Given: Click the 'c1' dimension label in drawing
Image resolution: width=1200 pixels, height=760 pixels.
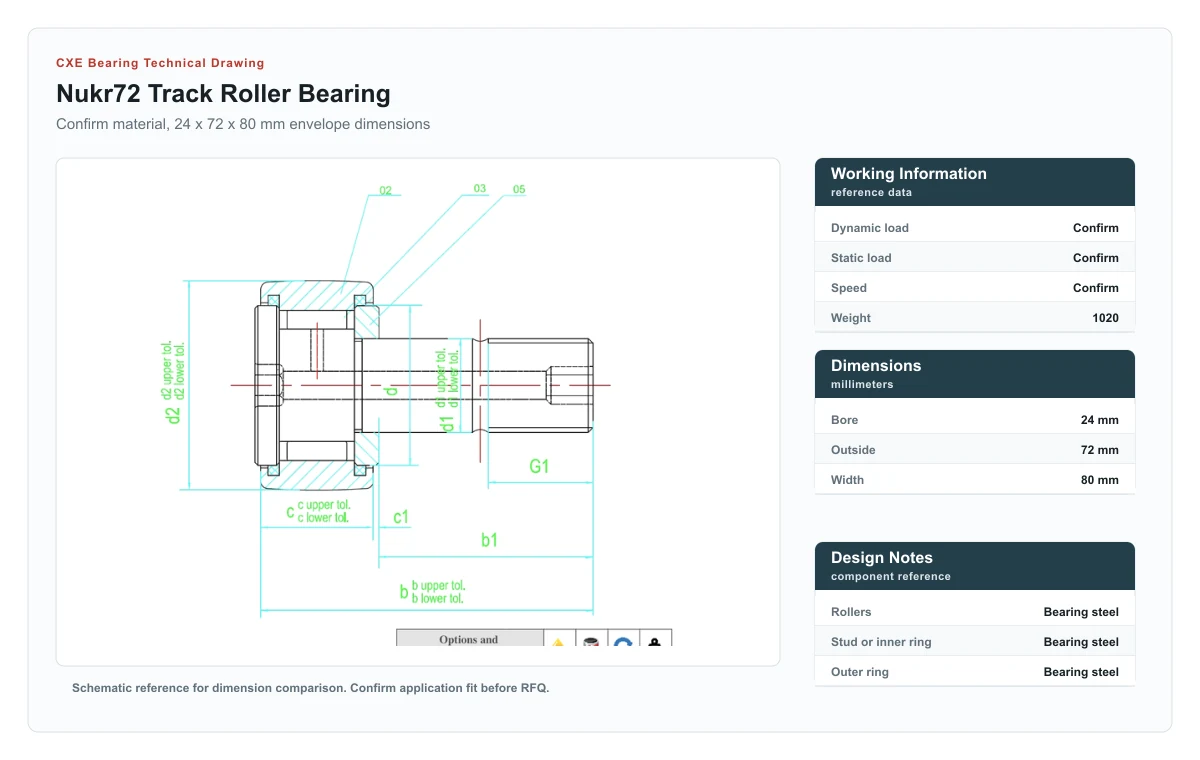Looking at the screenshot, I should click(x=401, y=517).
